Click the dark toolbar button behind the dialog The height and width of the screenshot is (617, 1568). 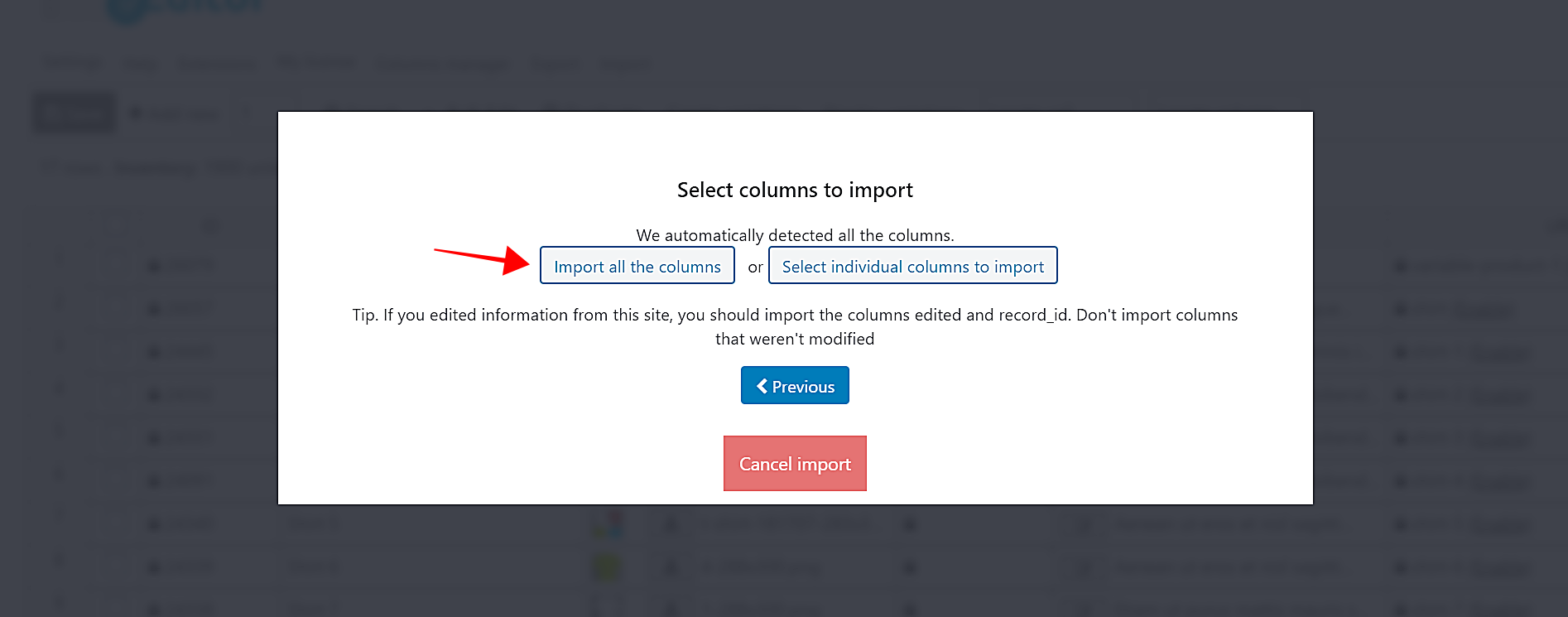pyautogui.click(x=74, y=113)
